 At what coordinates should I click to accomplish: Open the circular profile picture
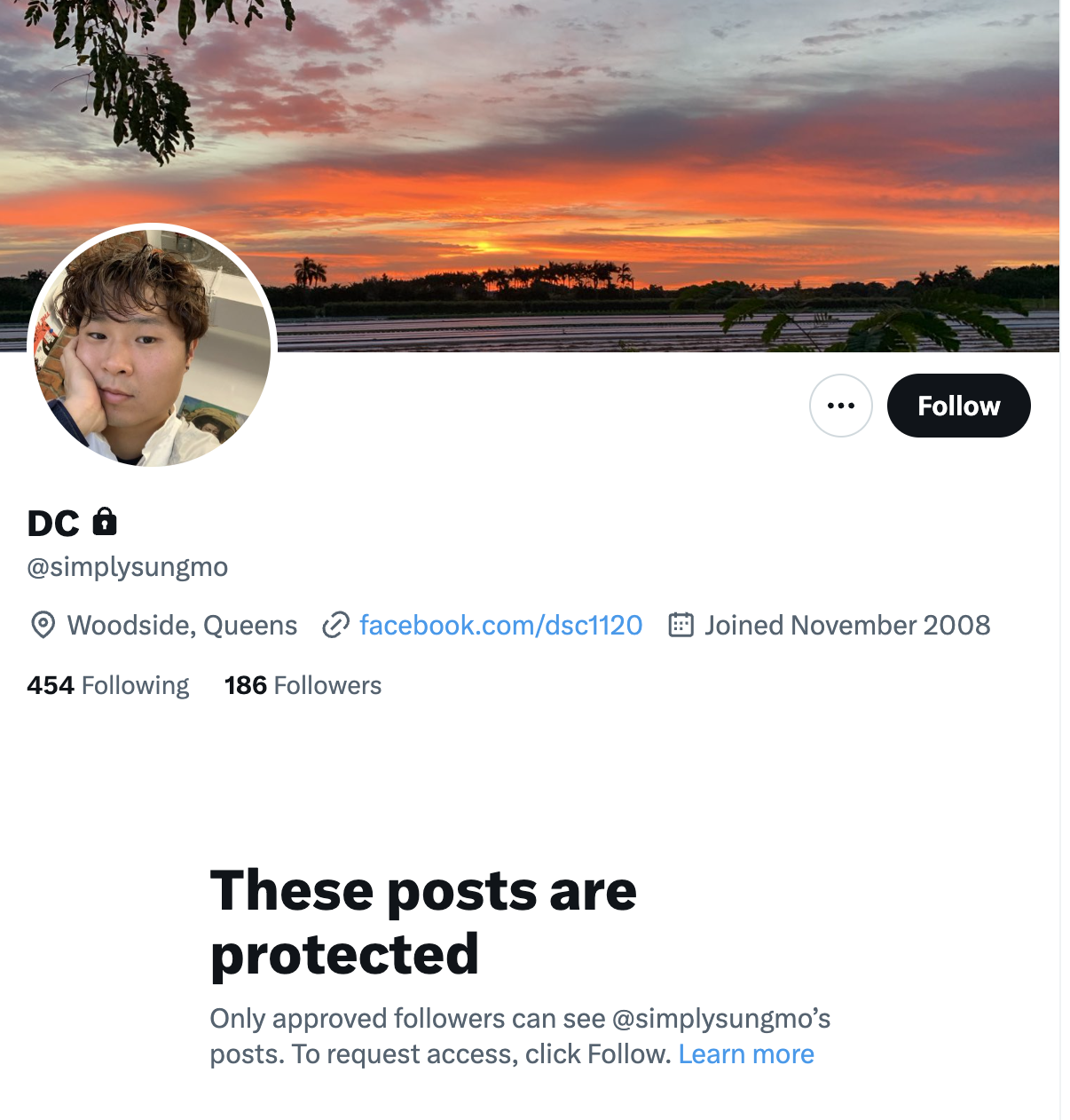pos(153,347)
